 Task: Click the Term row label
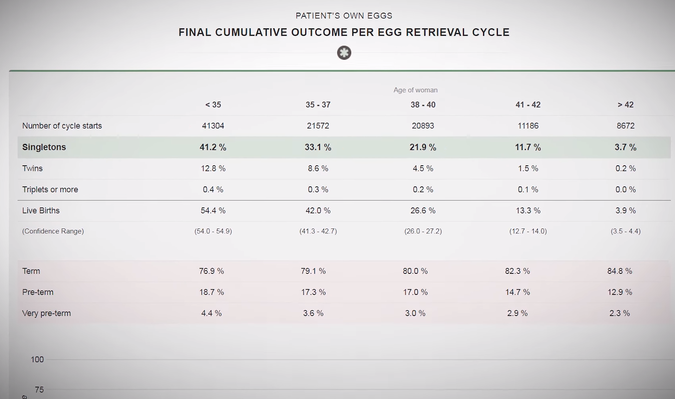click(x=31, y=271)
